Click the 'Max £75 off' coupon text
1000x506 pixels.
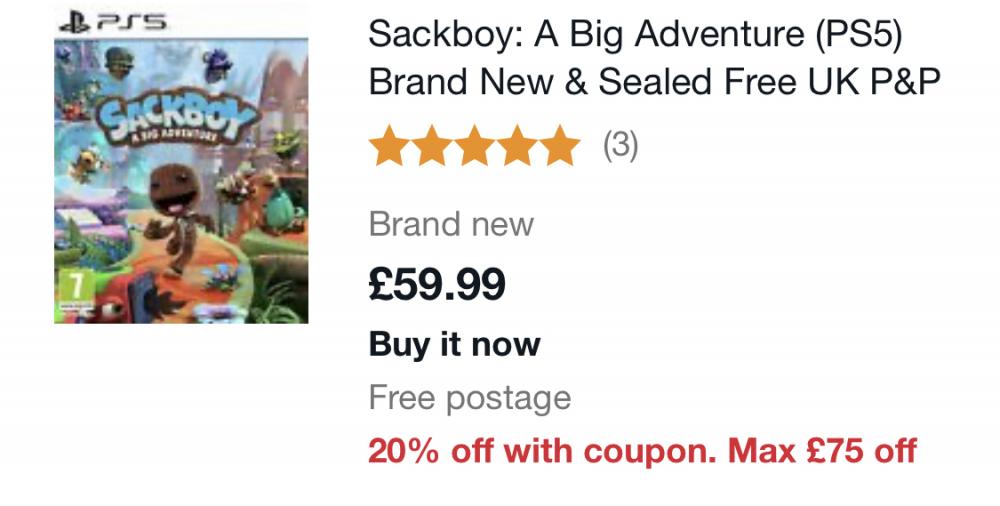(822, 451)
